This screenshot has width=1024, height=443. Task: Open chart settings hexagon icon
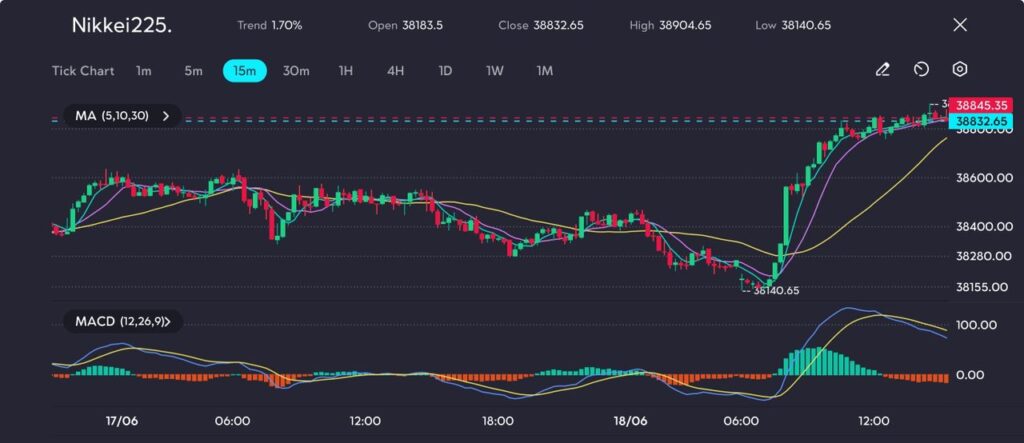[959, 70]
